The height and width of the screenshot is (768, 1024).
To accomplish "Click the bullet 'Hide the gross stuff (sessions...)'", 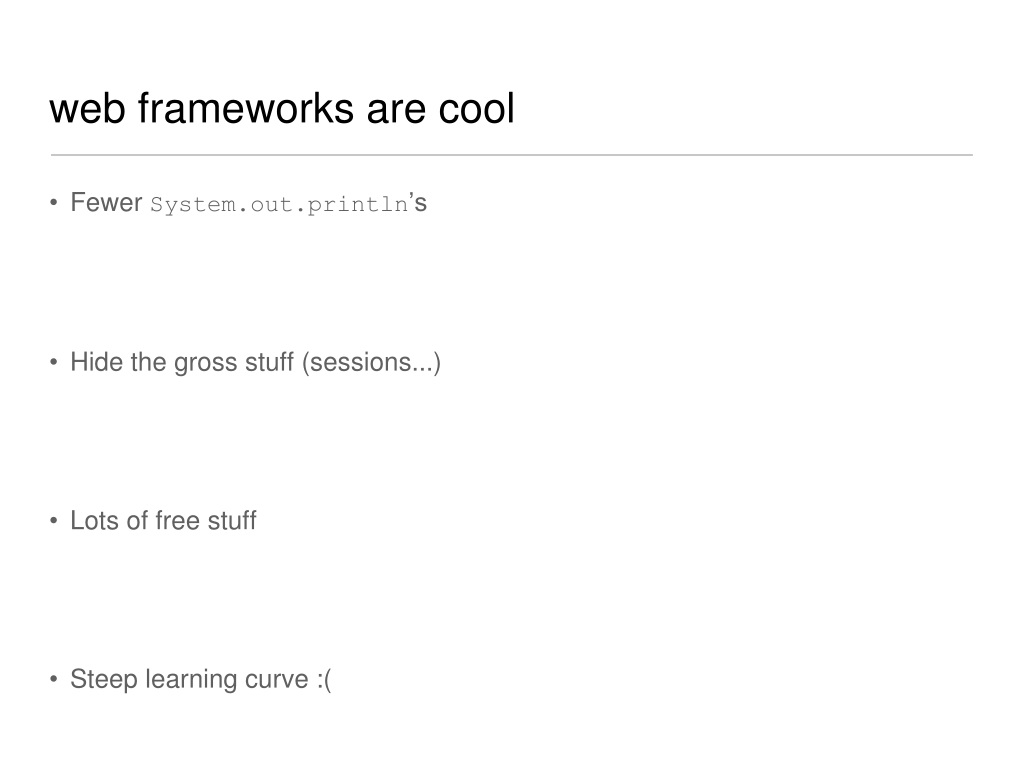I will pos(255,362).
